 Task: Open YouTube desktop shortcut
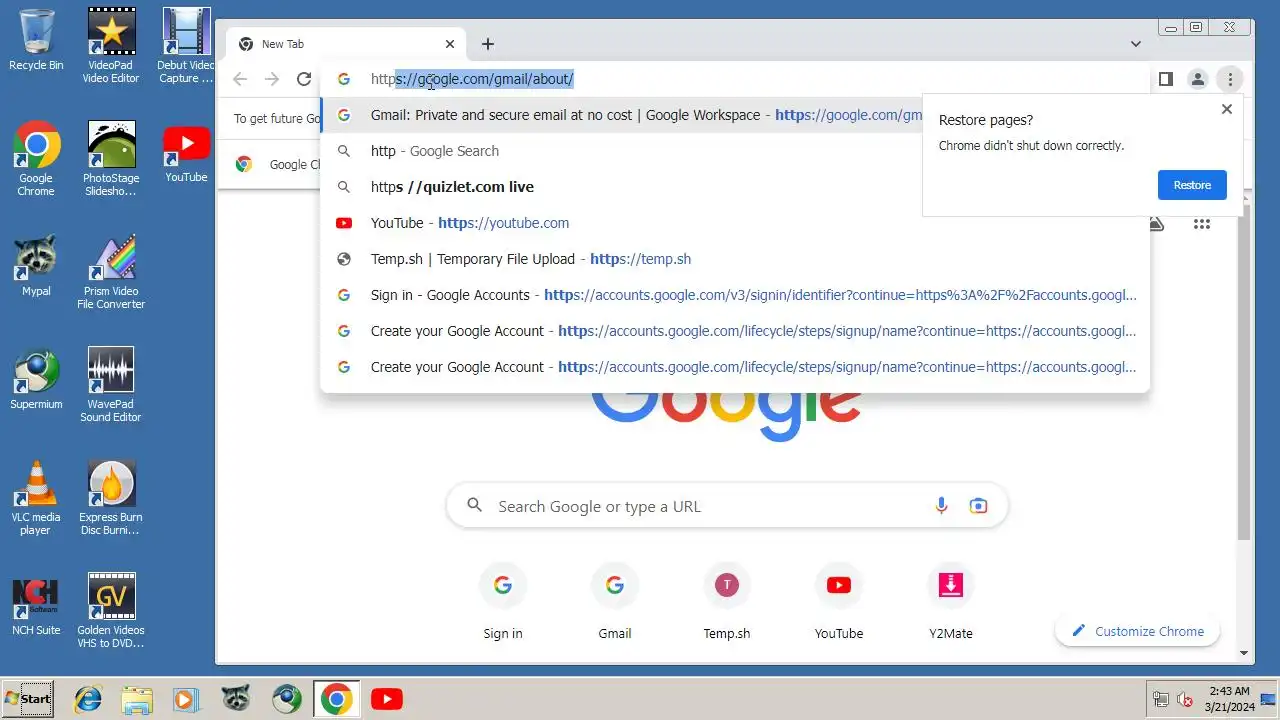click(186, 153)
